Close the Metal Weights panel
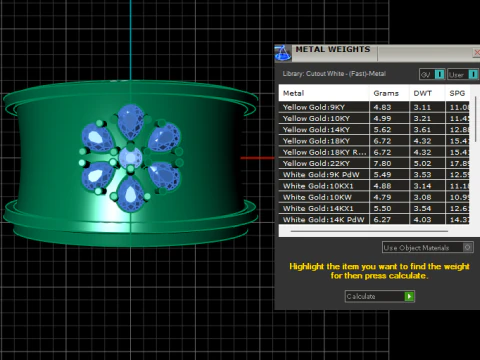Image resolution: width=480 pixels, height=360 pixels. click(x=477, y=53)
